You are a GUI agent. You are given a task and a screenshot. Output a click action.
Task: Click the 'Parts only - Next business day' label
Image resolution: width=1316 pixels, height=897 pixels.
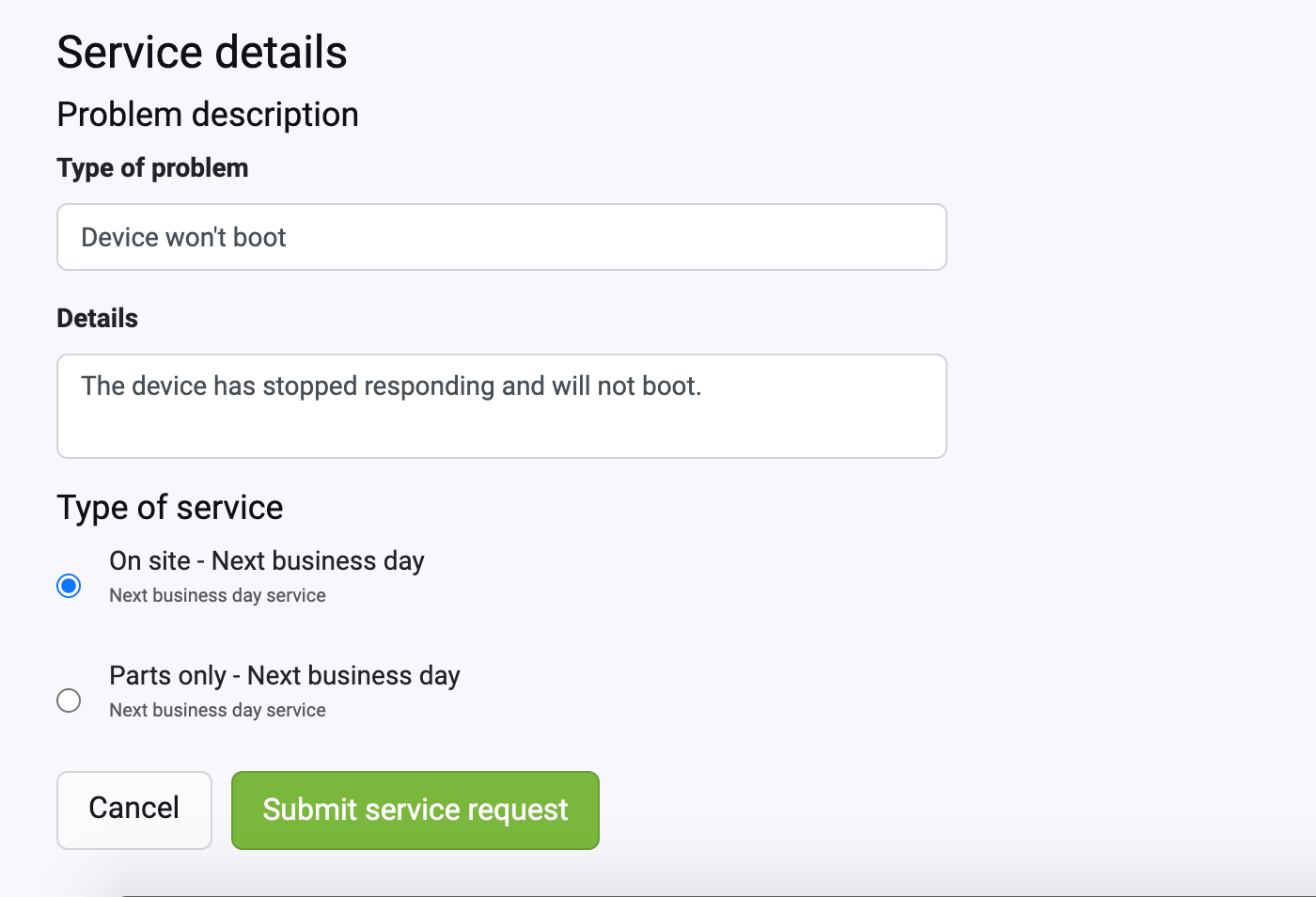tap(285, 676)
